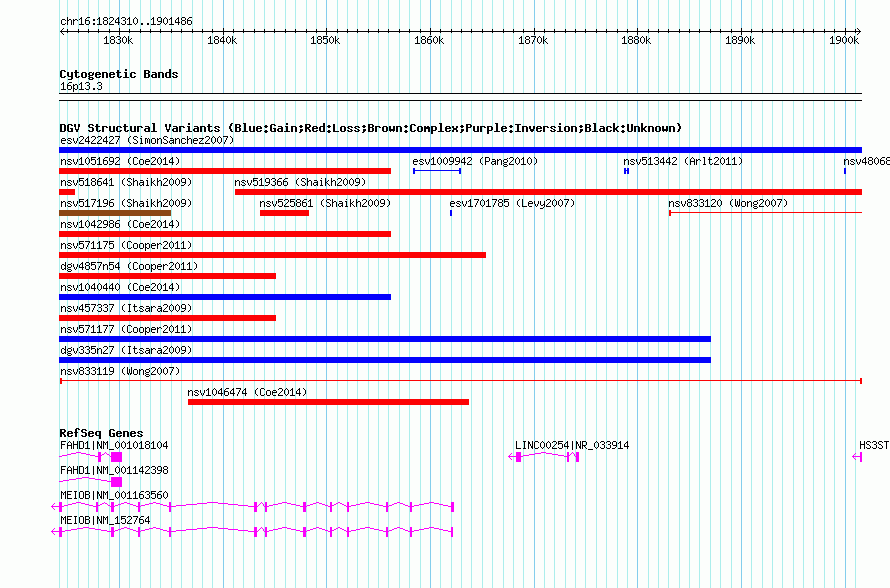Select the small blue nsv513442 marker

tap(627, 171)
